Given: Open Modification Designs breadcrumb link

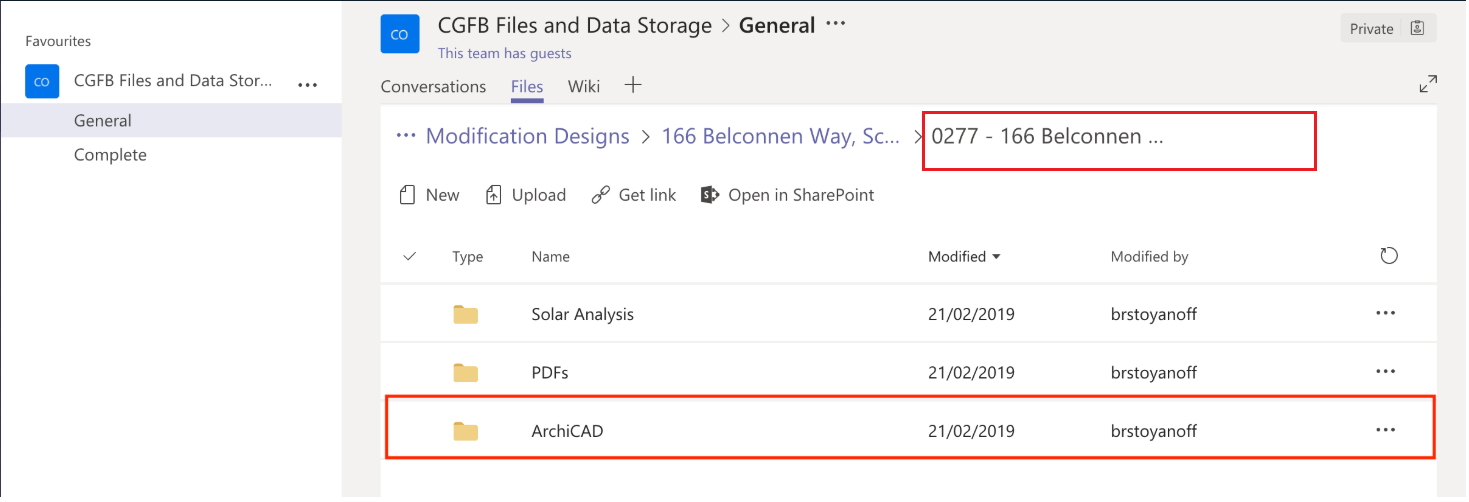Looking at the screenshot, I should tap(527, 136).
